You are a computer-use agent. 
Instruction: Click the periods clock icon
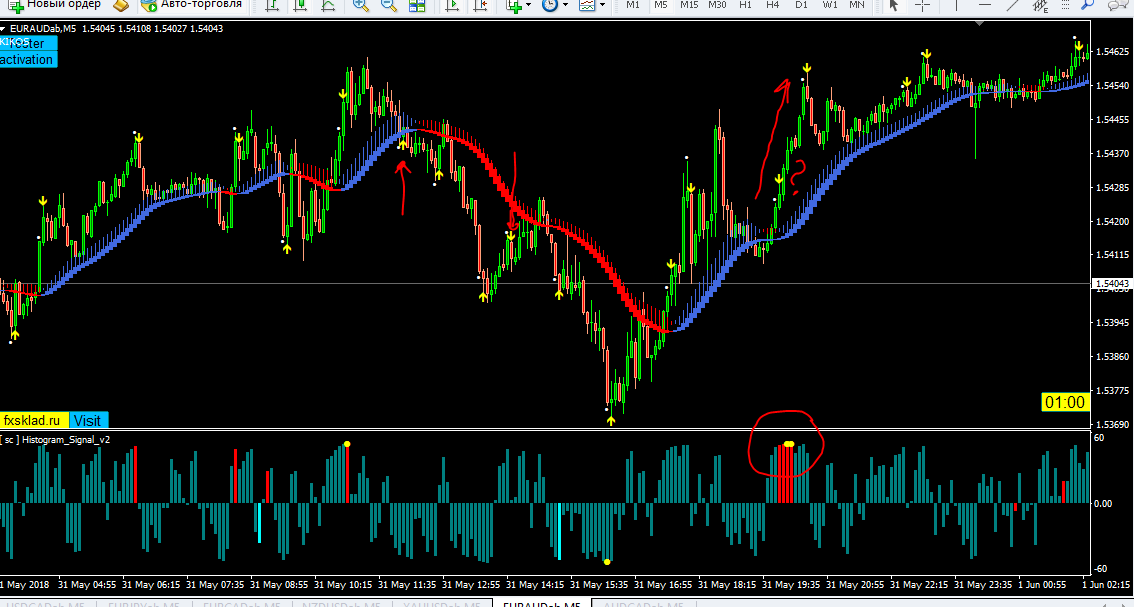[x=550, y=5]
